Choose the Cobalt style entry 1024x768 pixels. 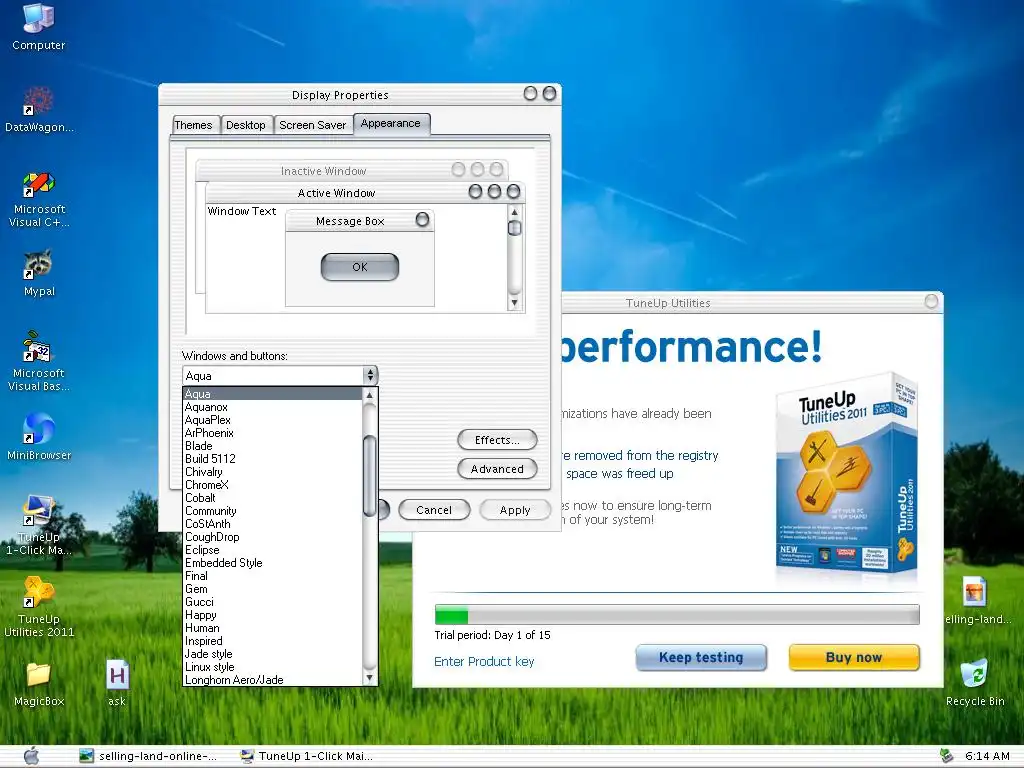pos(272,498)
